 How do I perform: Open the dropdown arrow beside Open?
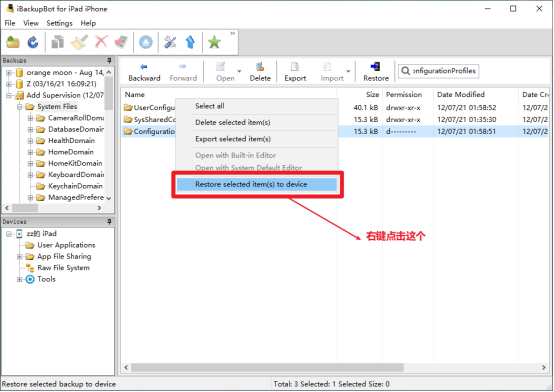point(239,71)
